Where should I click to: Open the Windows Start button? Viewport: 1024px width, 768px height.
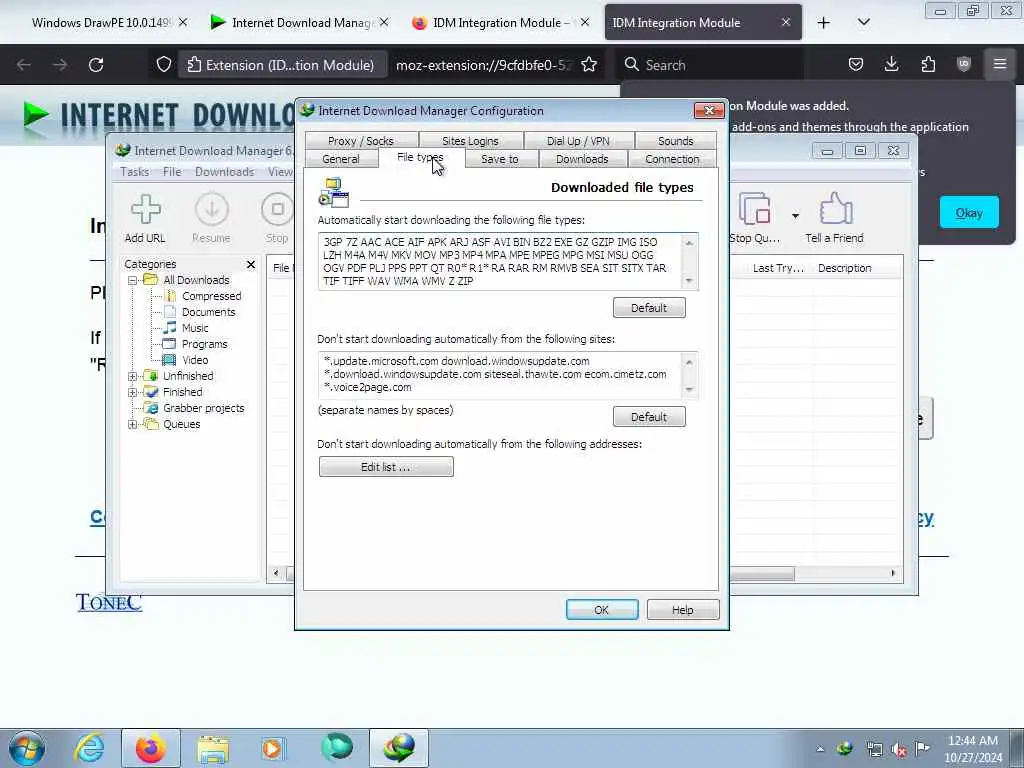coord(27,748)
